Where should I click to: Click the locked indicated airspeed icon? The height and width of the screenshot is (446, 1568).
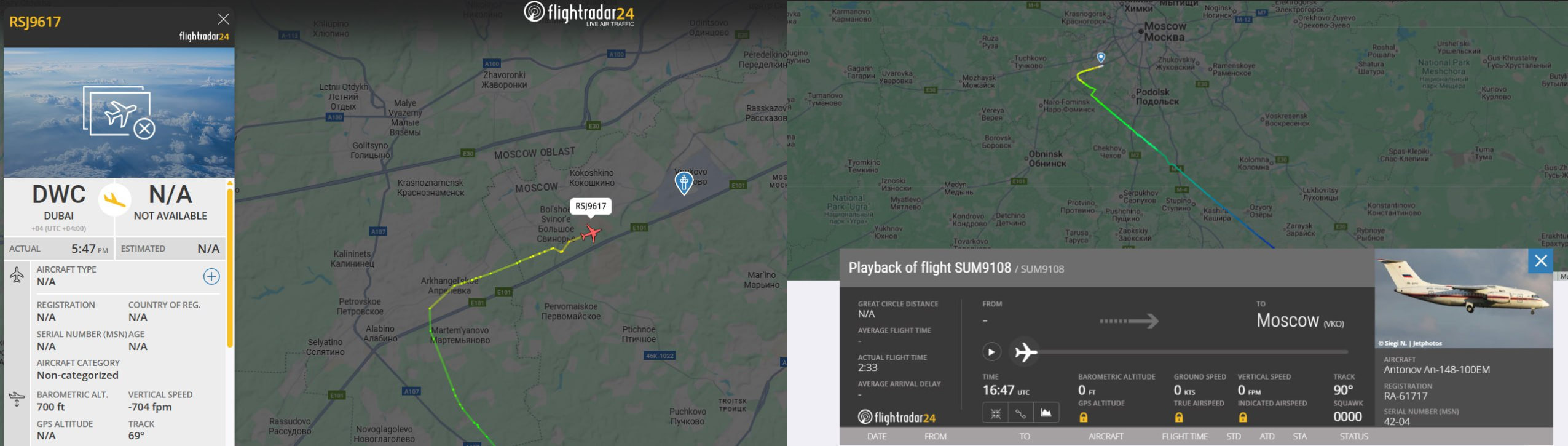point(1243,418)
